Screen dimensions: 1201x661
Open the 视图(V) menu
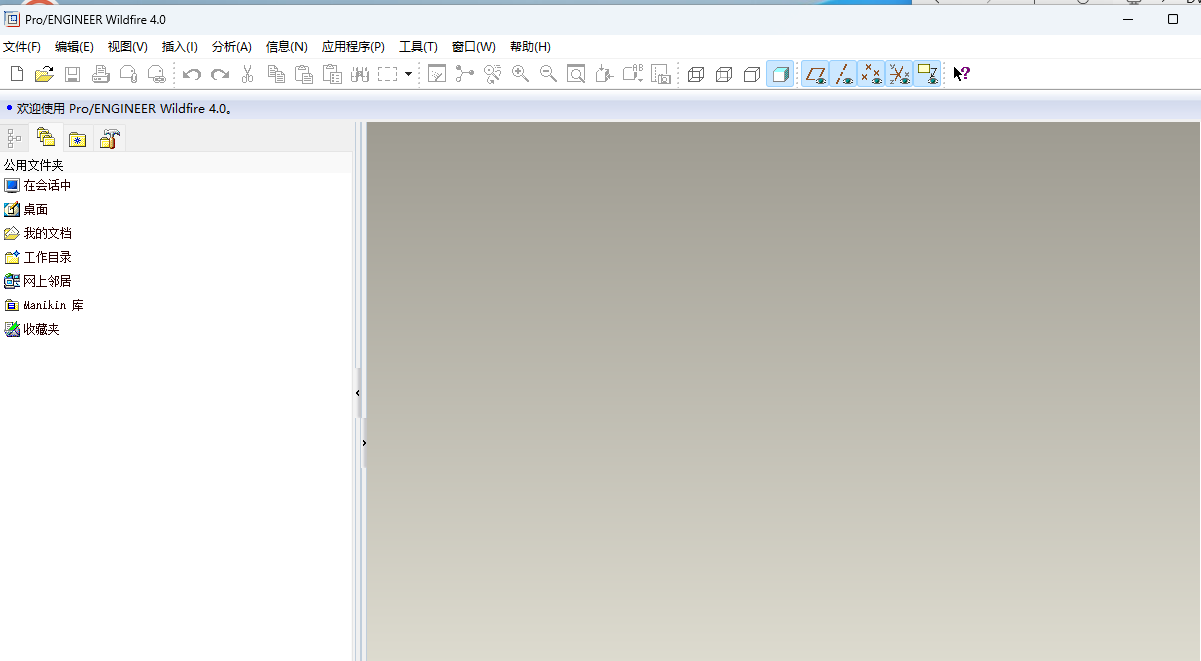tap(128, 47)
